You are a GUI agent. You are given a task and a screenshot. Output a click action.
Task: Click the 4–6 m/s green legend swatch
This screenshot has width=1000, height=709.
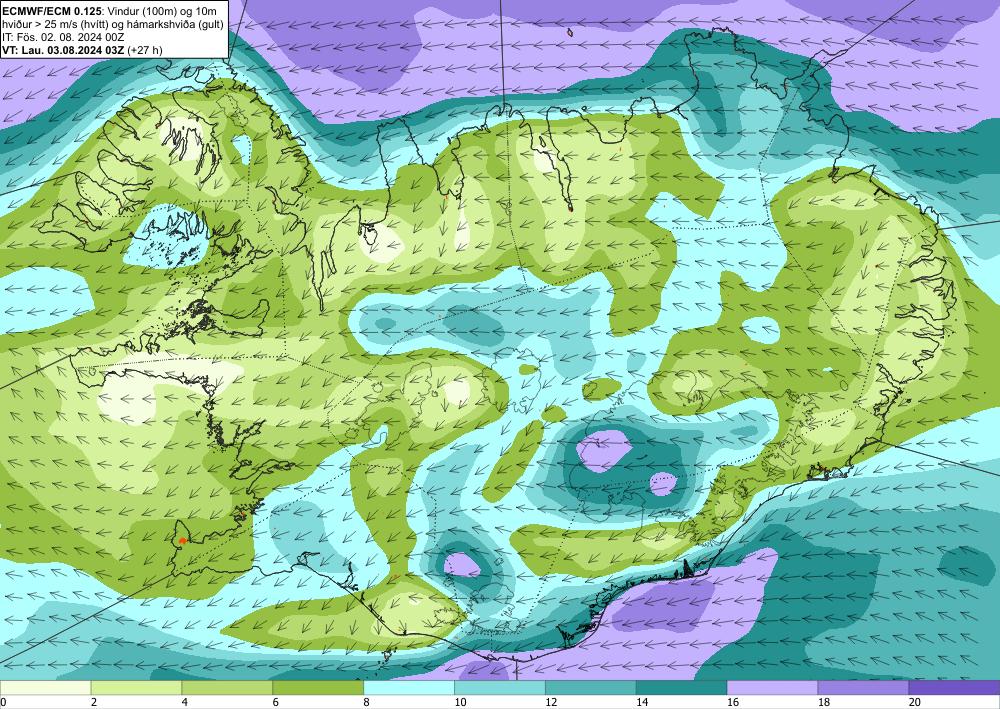pyautogui.click(x=227, y=688)
